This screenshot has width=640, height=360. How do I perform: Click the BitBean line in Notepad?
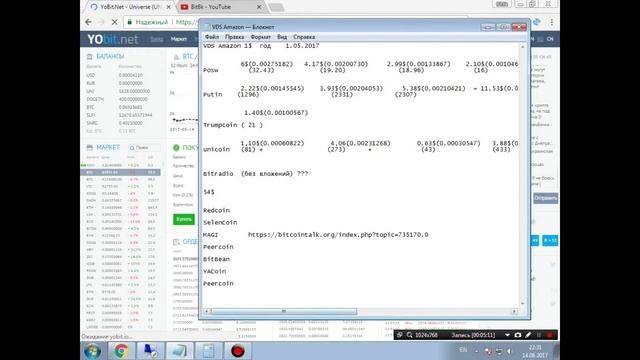coord(216,259)
